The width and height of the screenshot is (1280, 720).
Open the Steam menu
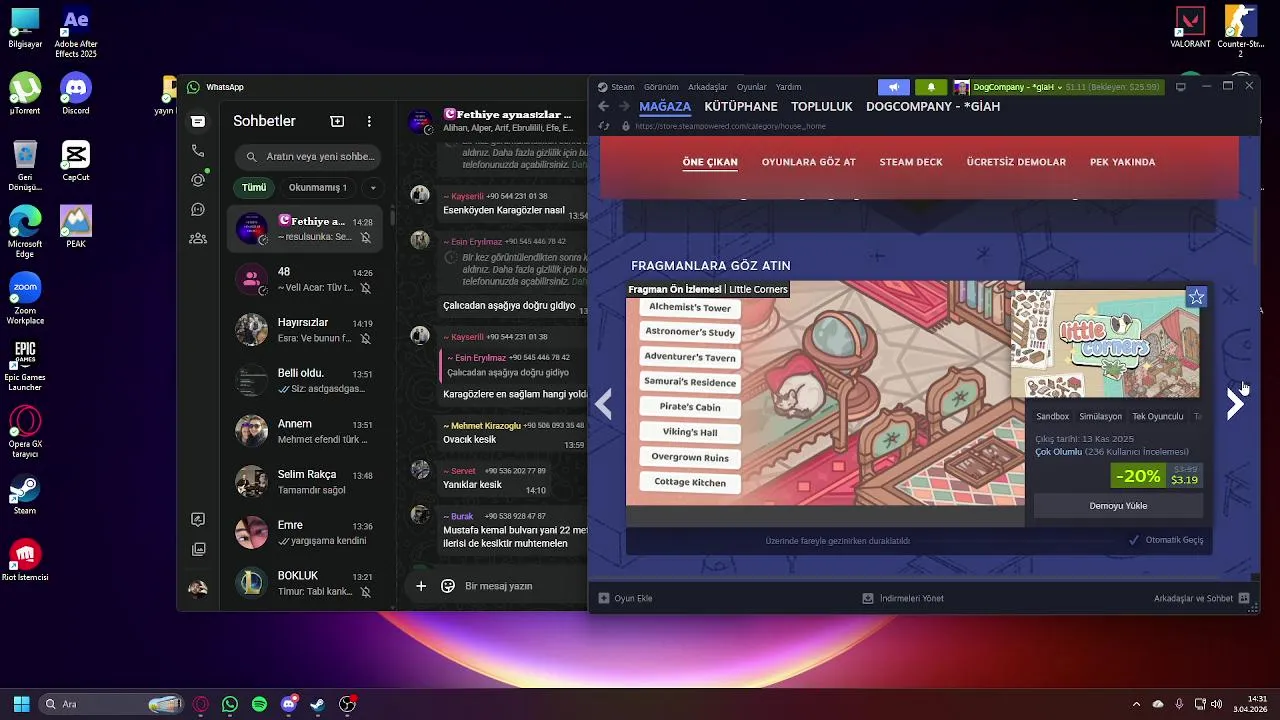[x=623, y=87]
